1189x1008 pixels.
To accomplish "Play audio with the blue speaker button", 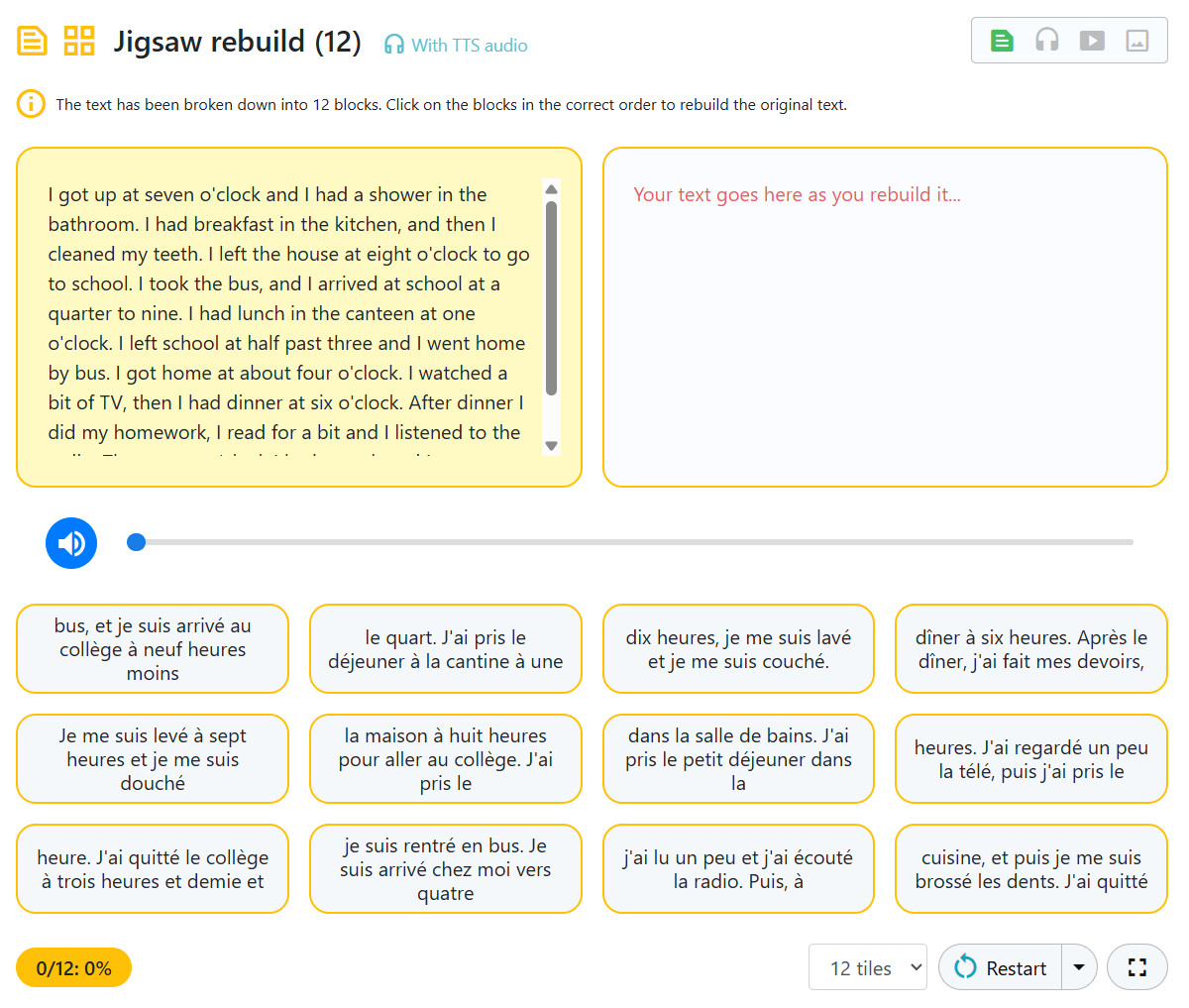I will (x=71, y=543).
